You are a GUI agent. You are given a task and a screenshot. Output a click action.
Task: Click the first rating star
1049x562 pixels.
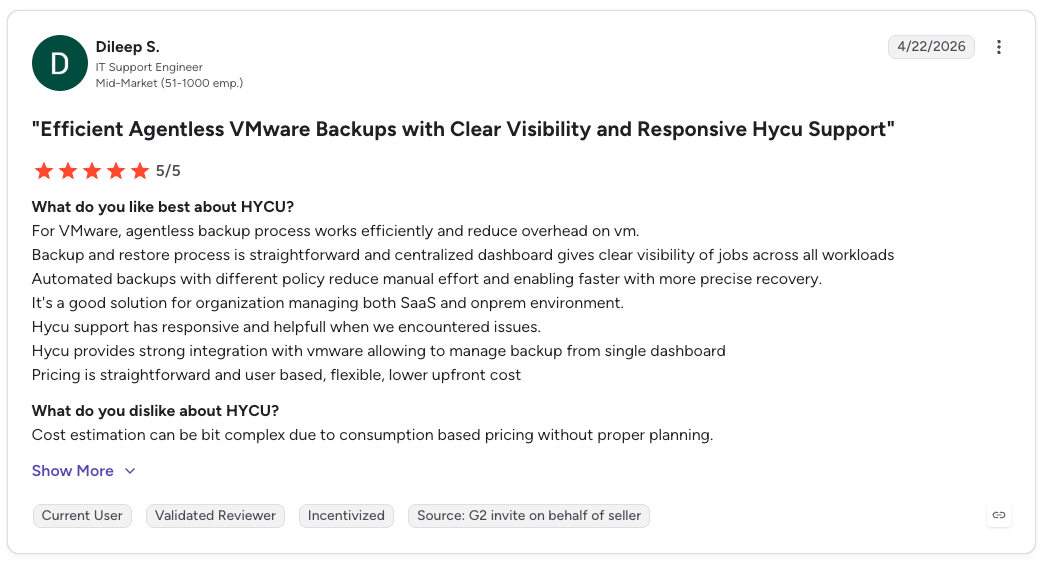coord(44,171)
